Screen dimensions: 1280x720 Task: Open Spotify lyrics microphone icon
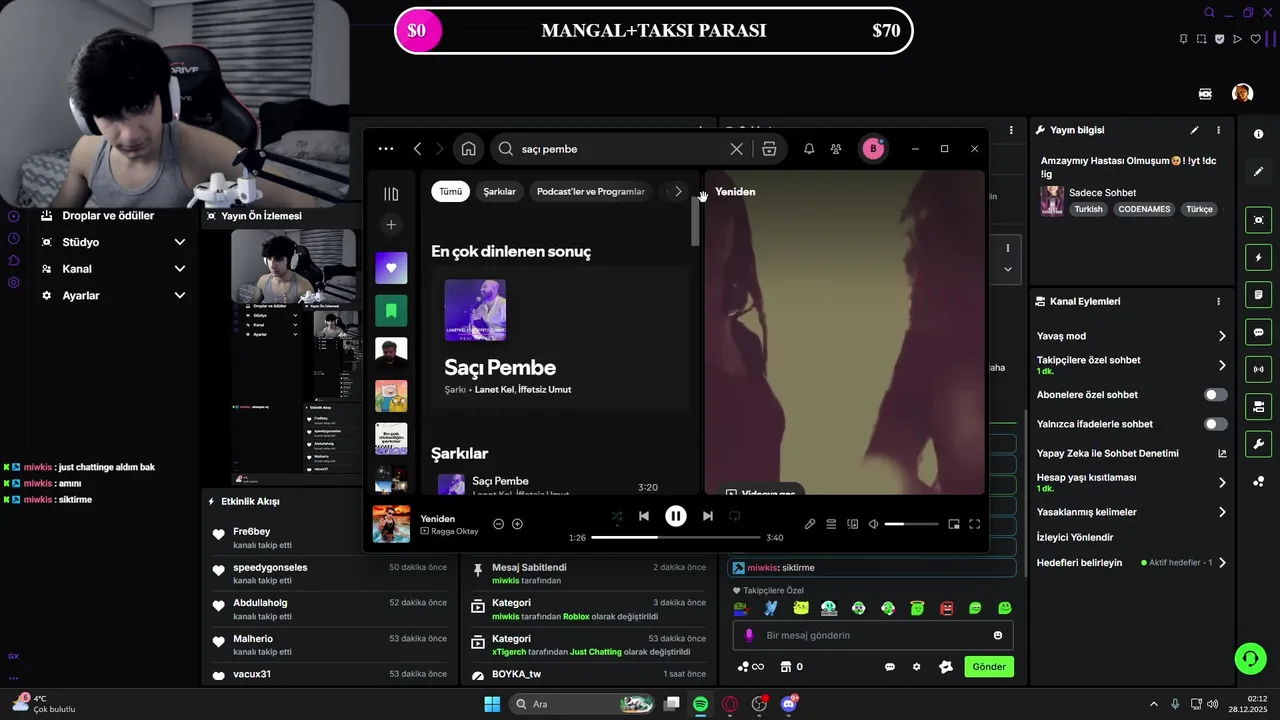[x=810, y=524]
